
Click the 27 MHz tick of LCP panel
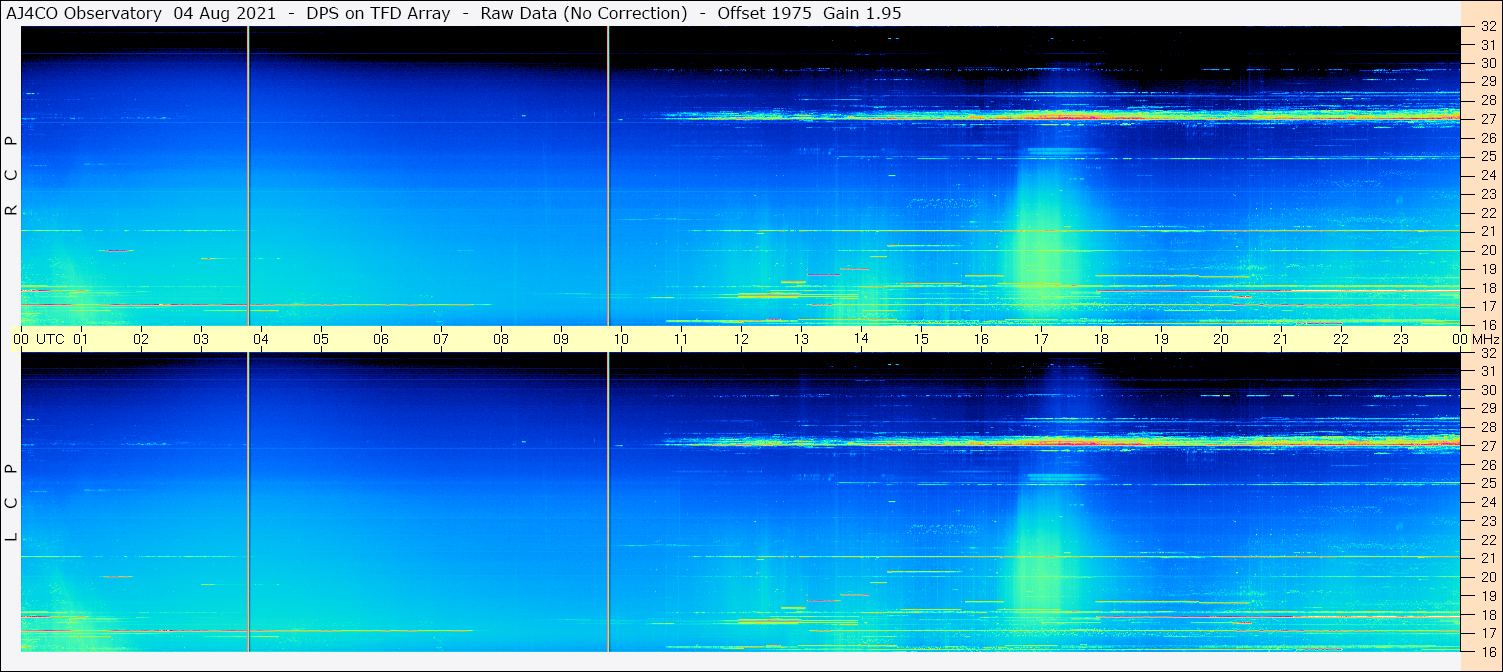click(1488, 446)
